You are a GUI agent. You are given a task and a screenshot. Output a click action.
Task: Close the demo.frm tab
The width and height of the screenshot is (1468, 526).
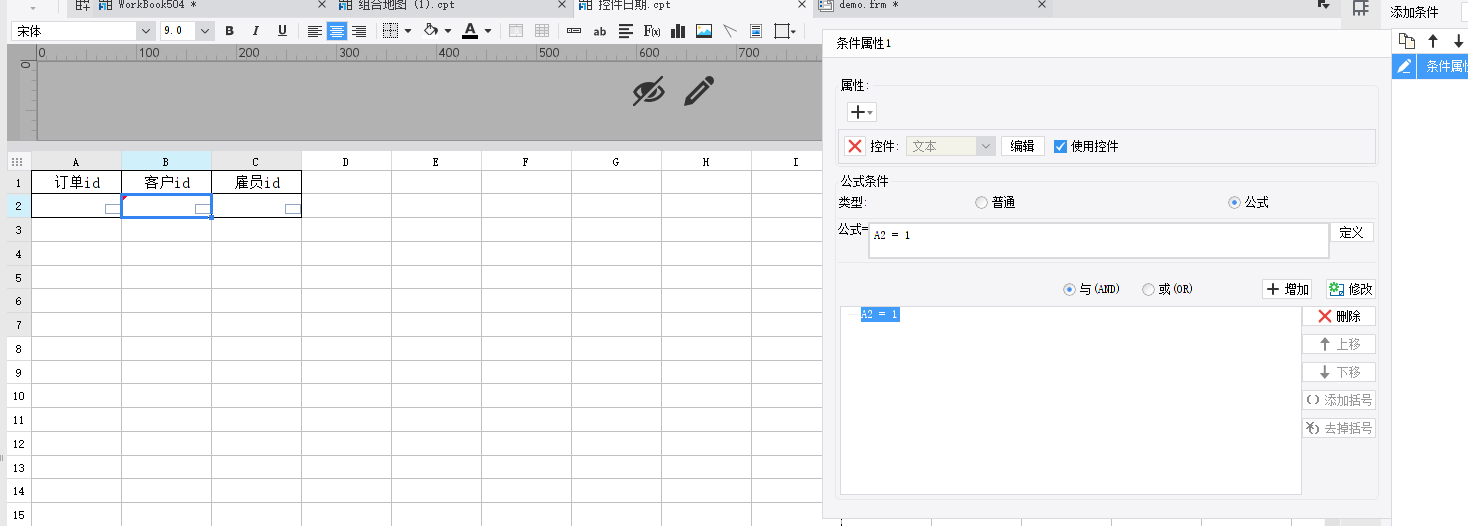tap(1041, 5)
